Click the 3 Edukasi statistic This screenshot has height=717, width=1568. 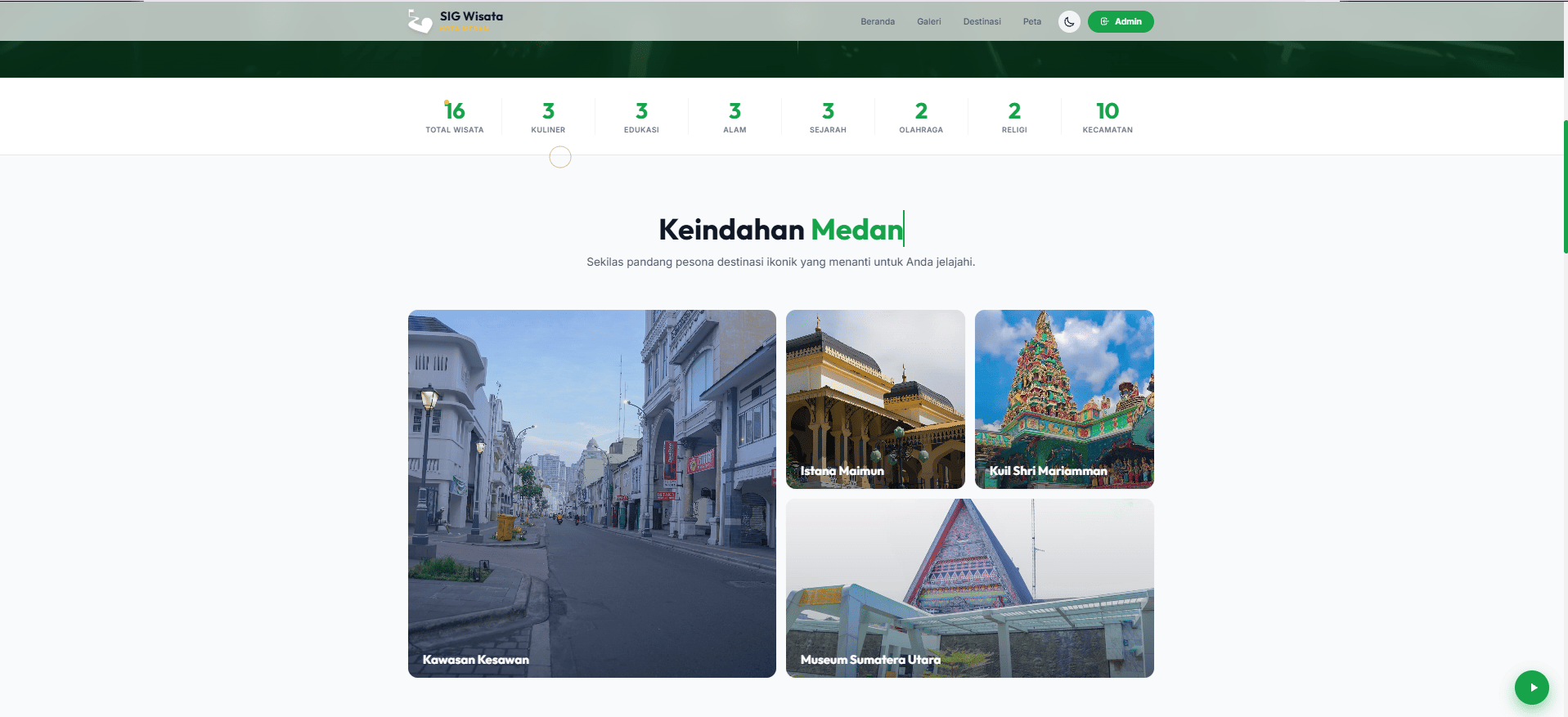[x=641, y=117]
